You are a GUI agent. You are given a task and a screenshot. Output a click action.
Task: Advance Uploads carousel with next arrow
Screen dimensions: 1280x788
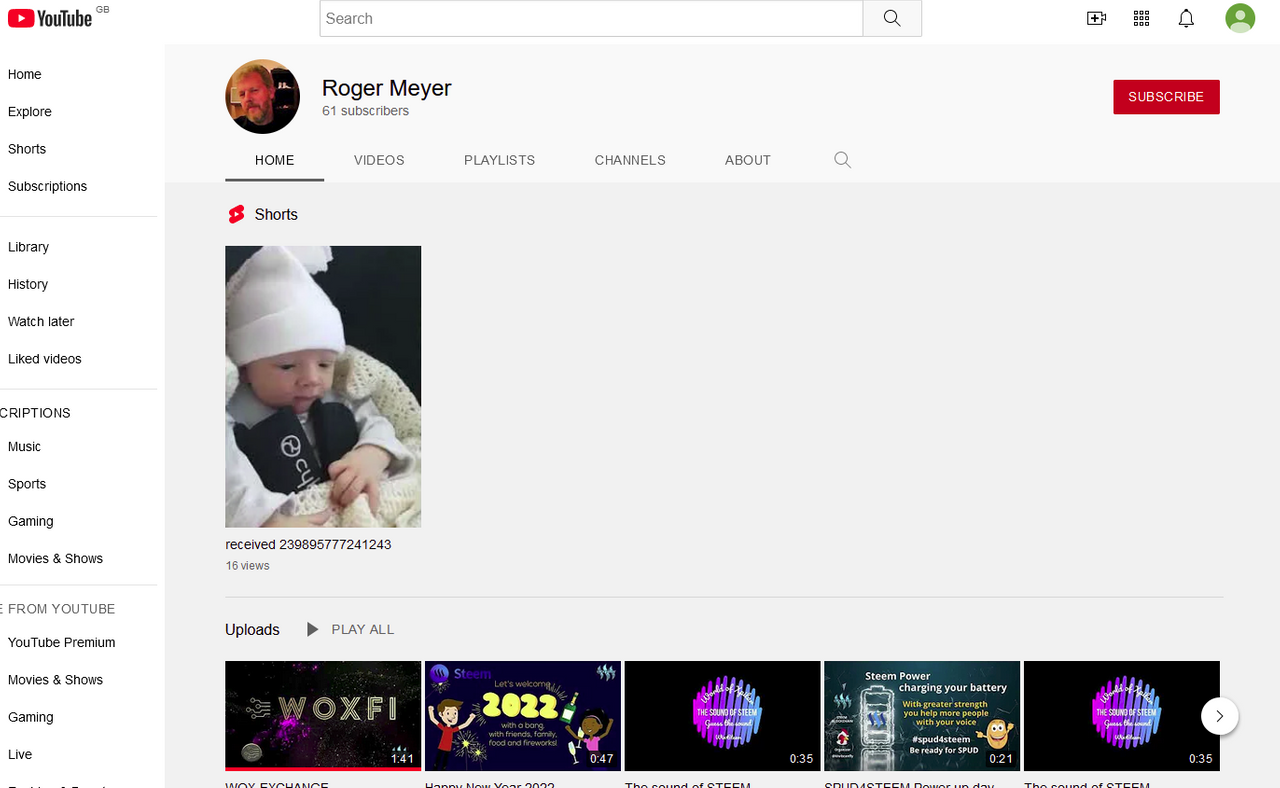1219,716
